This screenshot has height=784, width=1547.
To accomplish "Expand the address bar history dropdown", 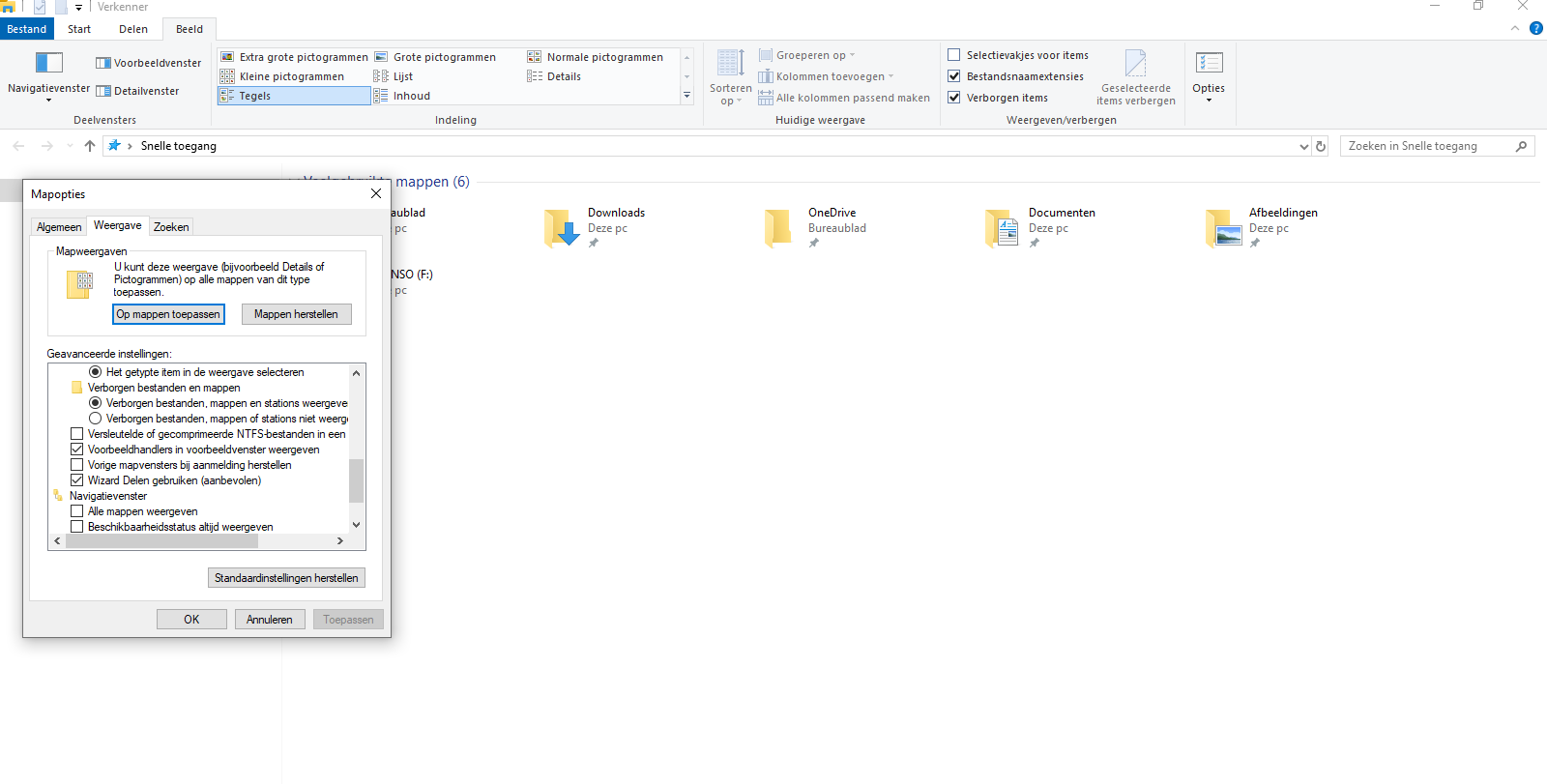I will (x=1304, y=146).
